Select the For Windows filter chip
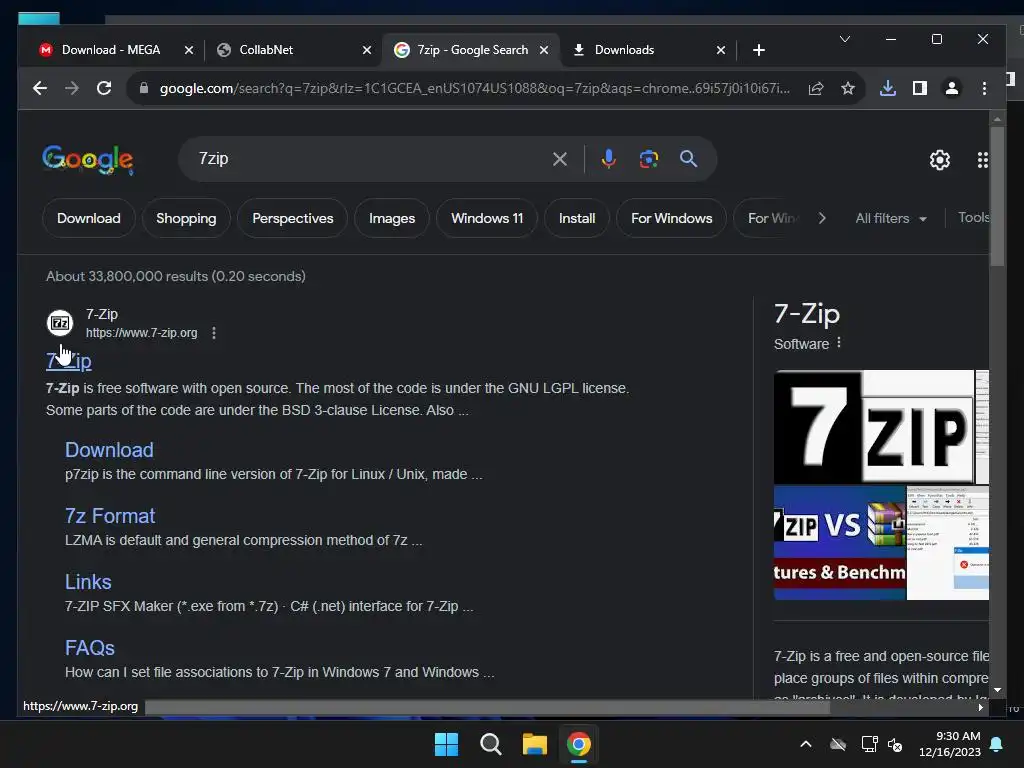 (671, 218)
